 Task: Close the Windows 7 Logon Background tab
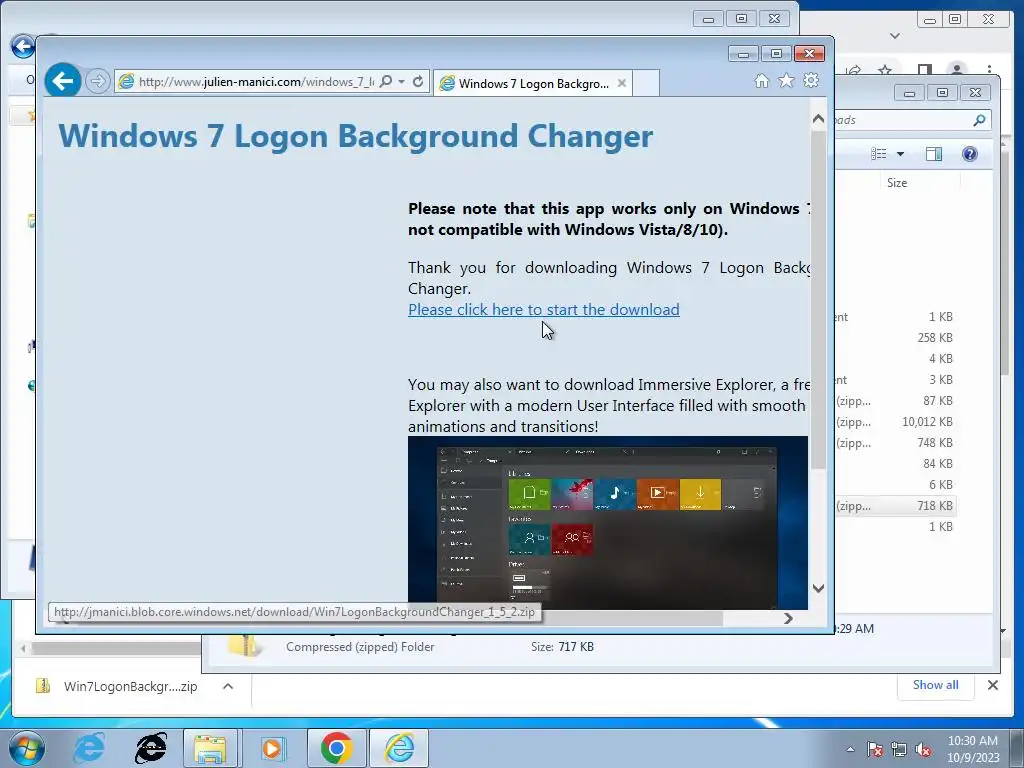622,83
